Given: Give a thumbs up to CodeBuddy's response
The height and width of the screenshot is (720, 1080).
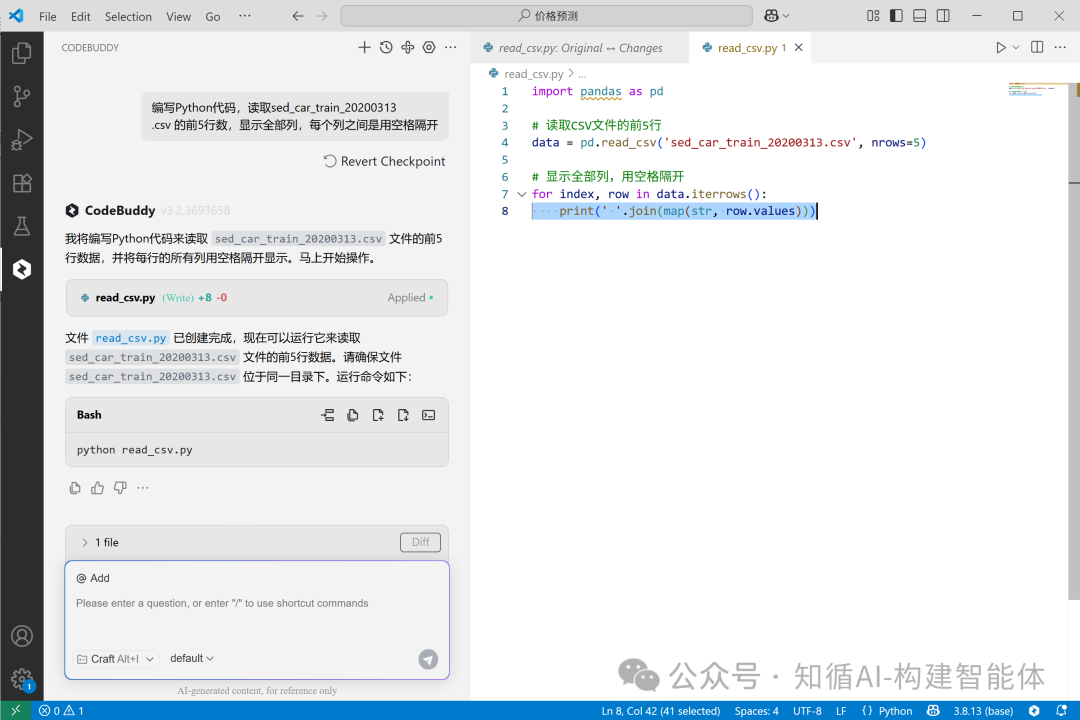Looking at the screenshot, I should click(x=97, y=487).
